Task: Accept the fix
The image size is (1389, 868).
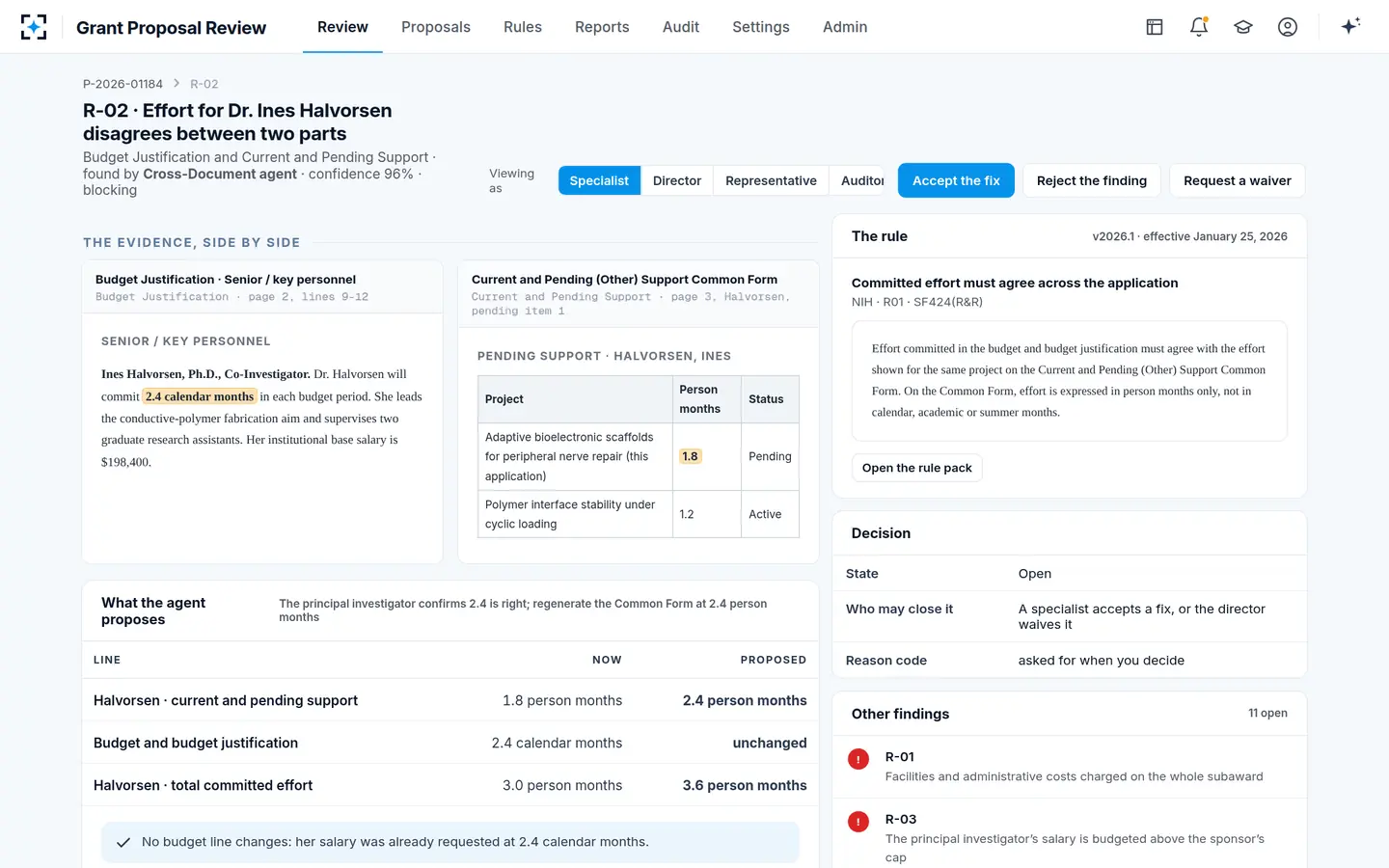Action: pos(956,180)
